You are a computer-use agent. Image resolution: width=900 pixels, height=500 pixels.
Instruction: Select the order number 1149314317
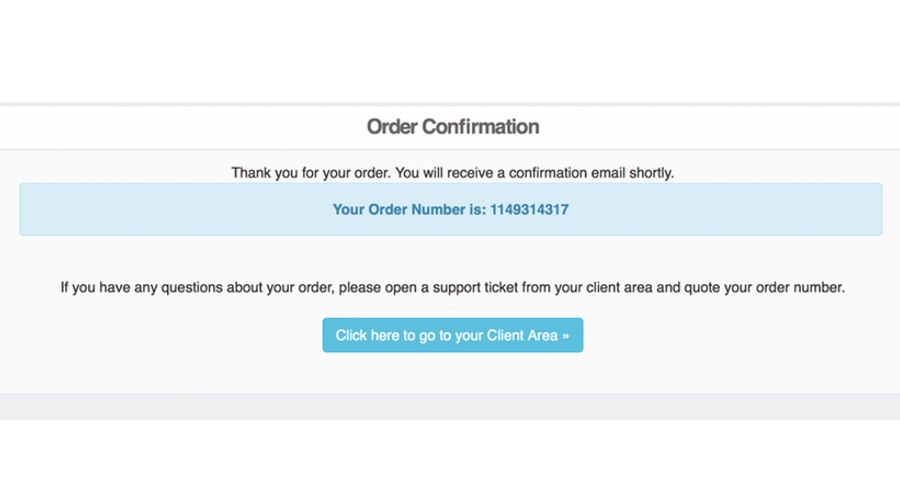(529, 210)
